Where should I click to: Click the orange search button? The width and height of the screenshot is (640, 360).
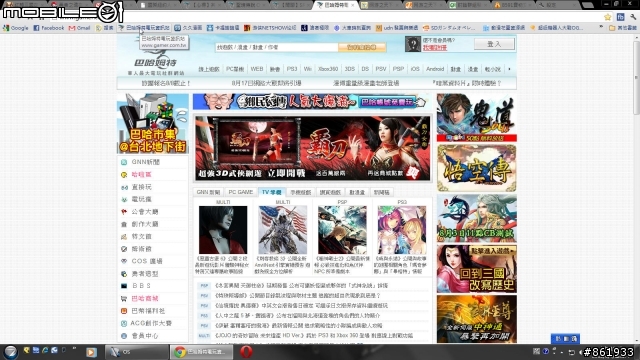[x=362, y=47]
